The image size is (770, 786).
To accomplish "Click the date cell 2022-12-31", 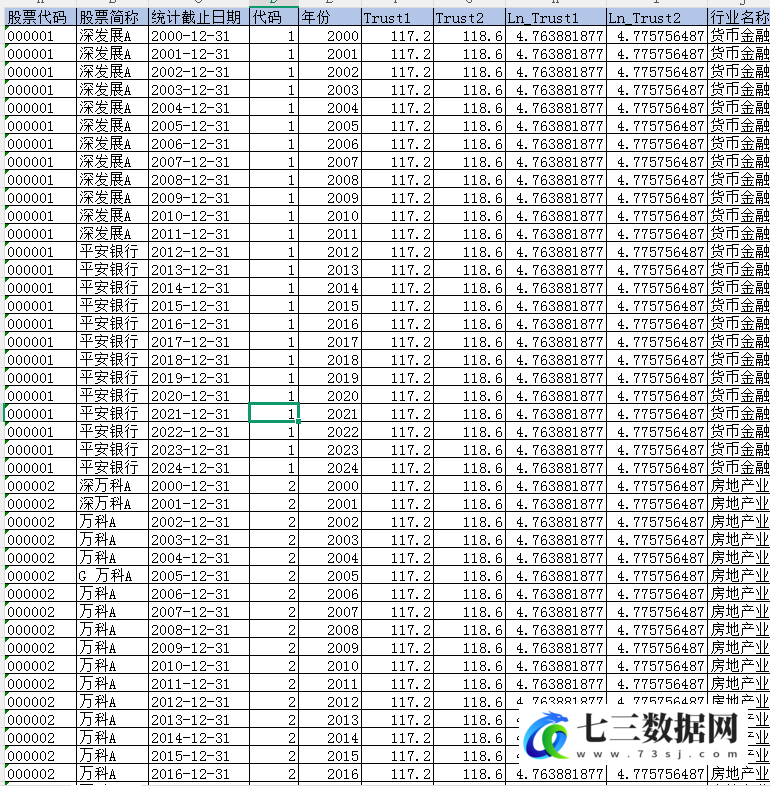I will pyautogui.click(x=199, y=432).
